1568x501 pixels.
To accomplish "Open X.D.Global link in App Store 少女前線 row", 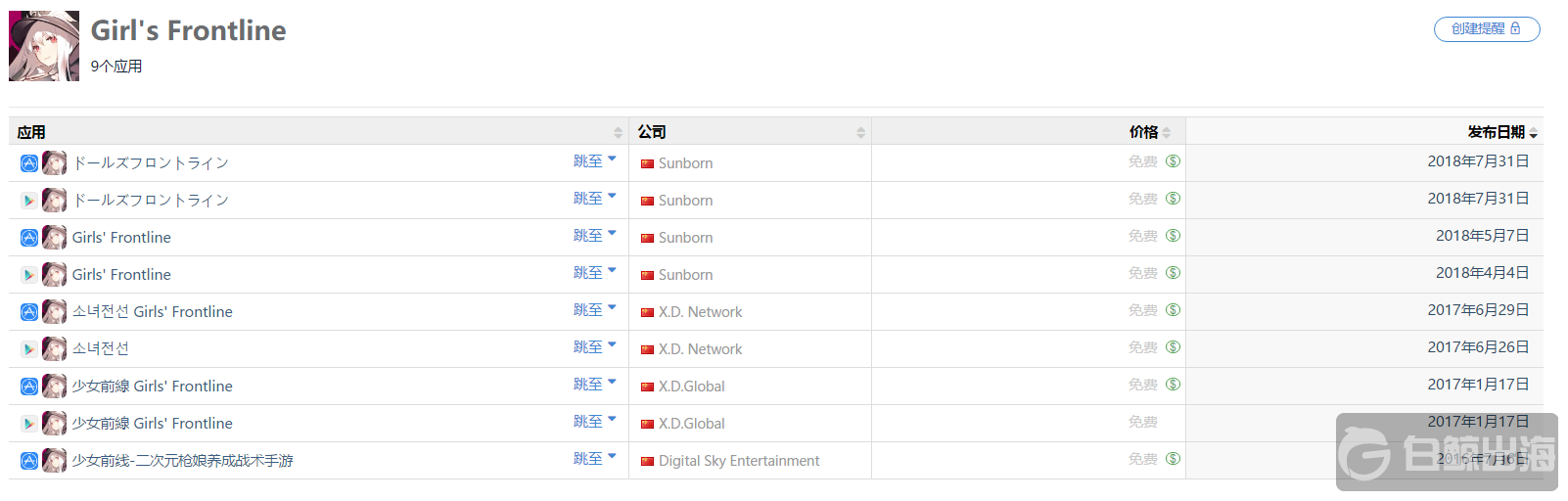I will pyautogui.click(x=691, y=387).
